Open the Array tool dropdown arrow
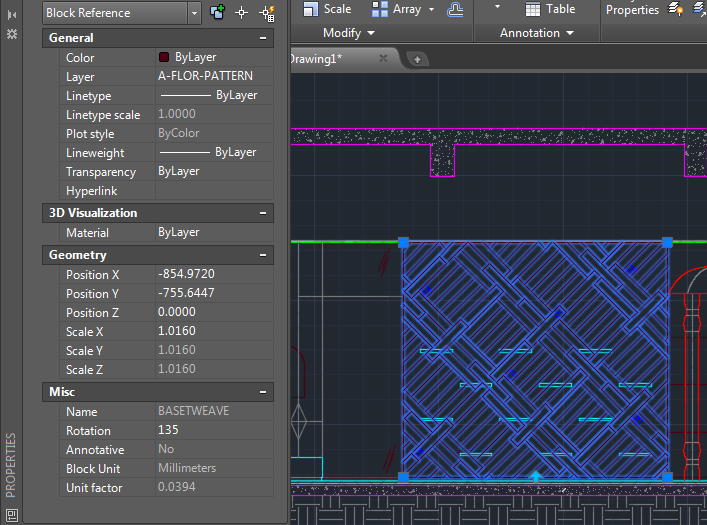This screenshot has width=707, height=525. (432, 9)
